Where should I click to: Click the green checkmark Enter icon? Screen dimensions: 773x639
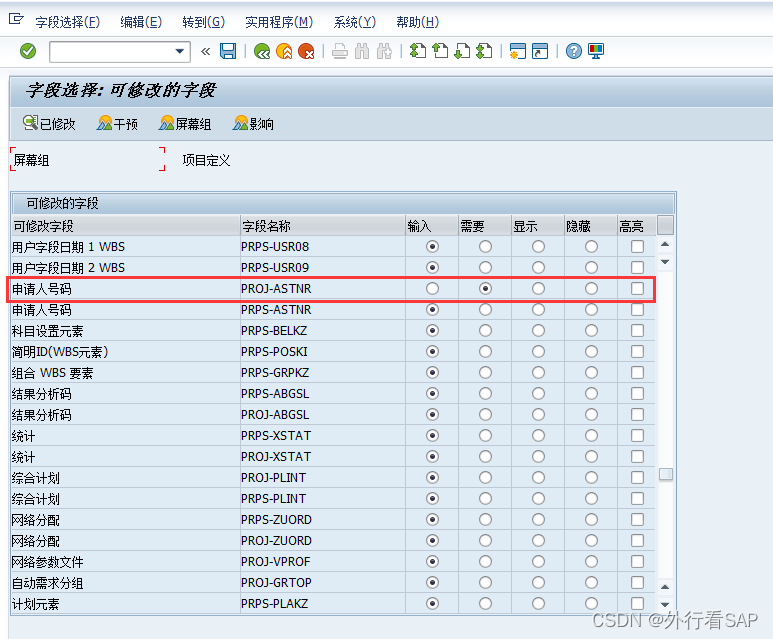tap(28, 51)
